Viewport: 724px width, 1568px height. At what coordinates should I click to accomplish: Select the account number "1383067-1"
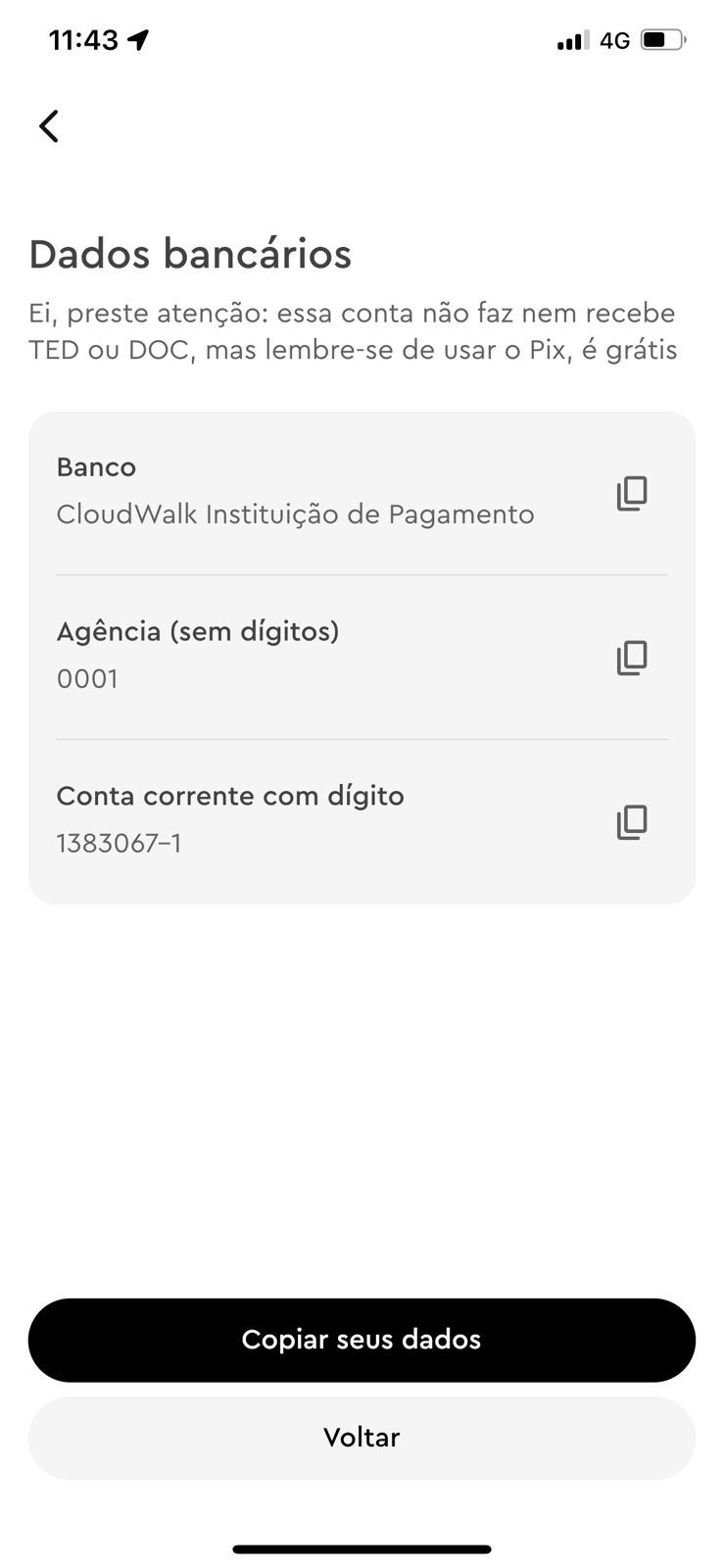(x=119, y=844)
